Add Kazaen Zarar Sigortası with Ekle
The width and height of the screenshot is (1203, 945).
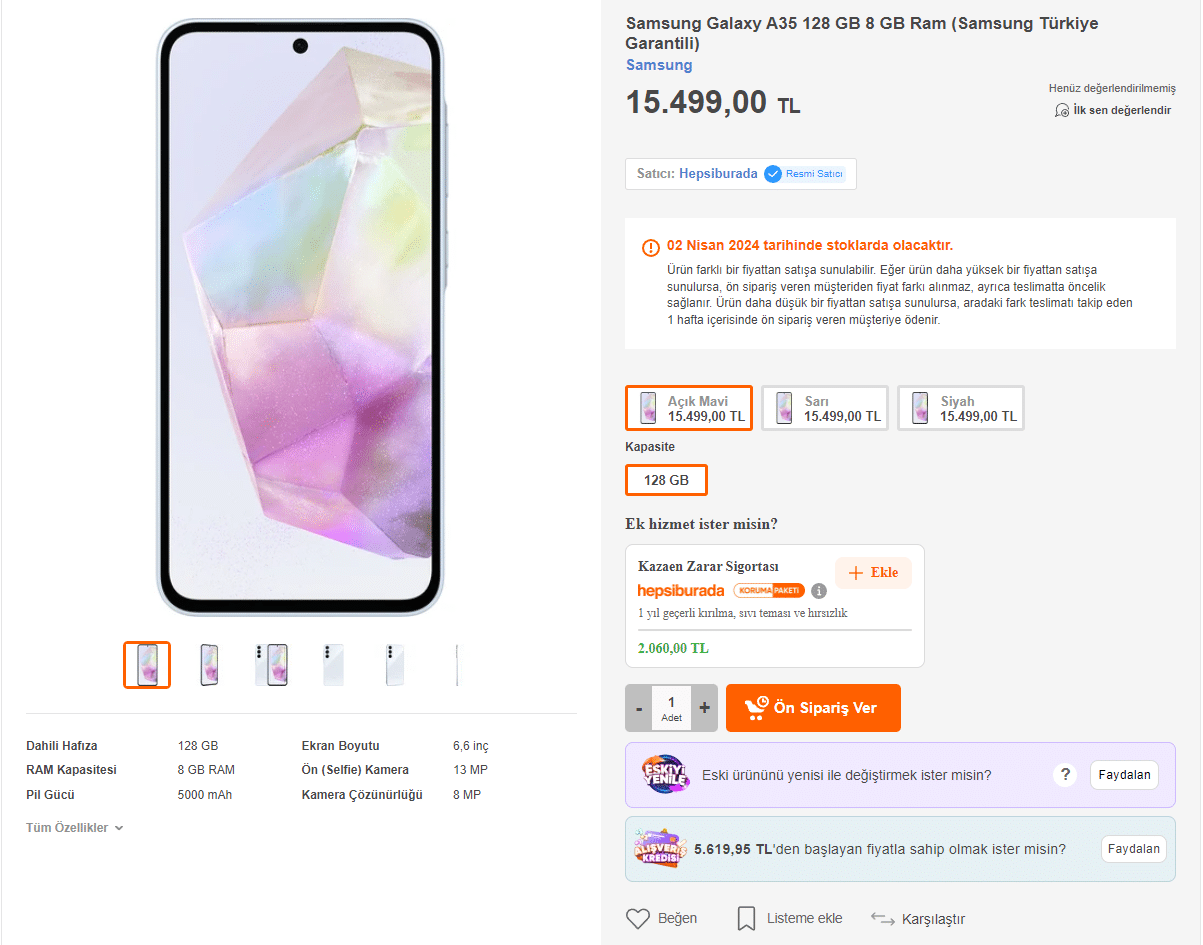pos(873,573)
